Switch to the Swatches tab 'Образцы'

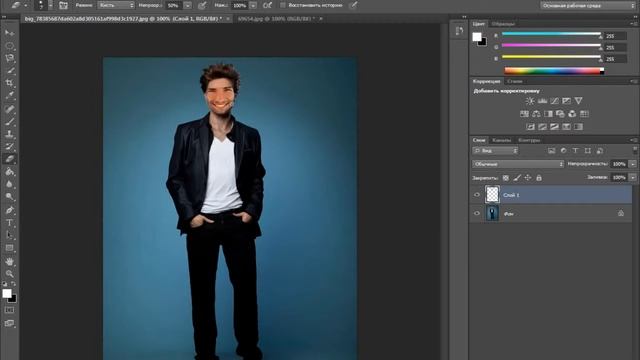(503, 24)
